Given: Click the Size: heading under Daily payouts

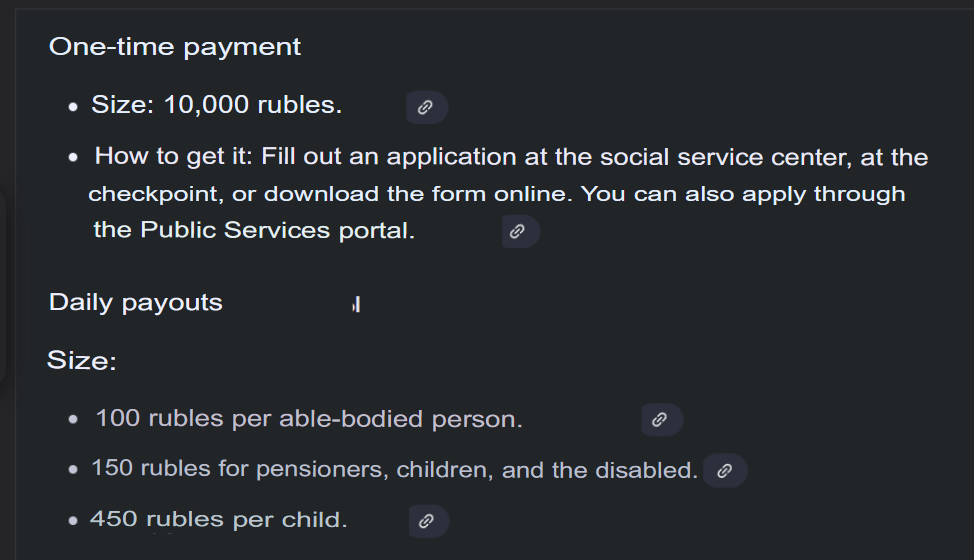Looking at the screenshot, I should [x=82, y=360].
